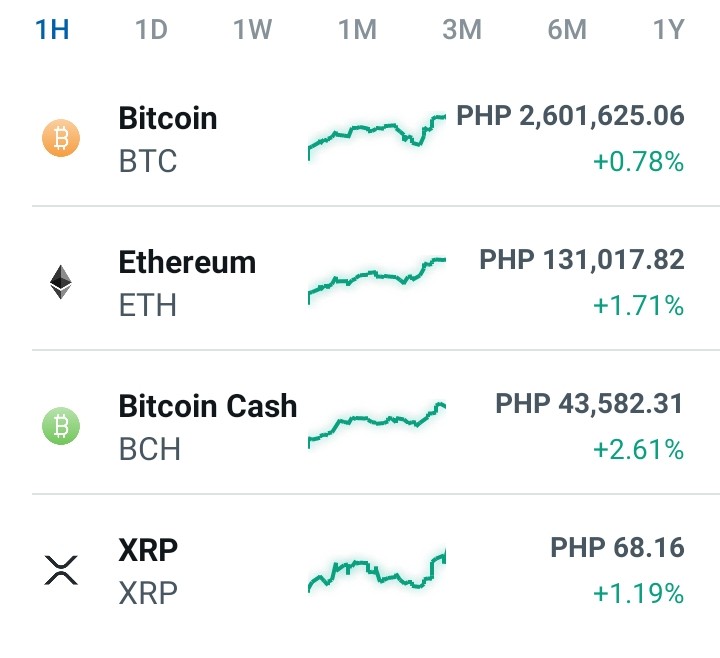The height and width of the screenshot is (658, 720).
Task: Open the Bitcoin sparkline chart
Action: point(377,137)
